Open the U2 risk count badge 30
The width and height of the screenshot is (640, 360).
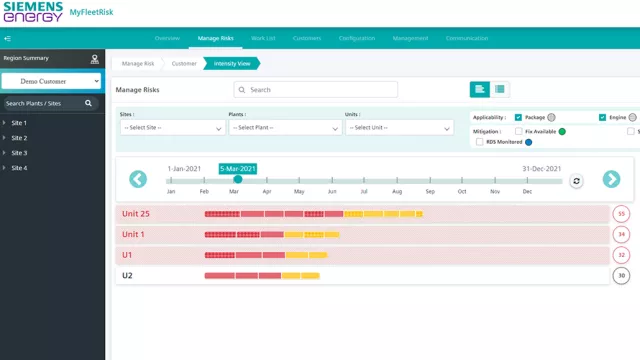point(621,276)
